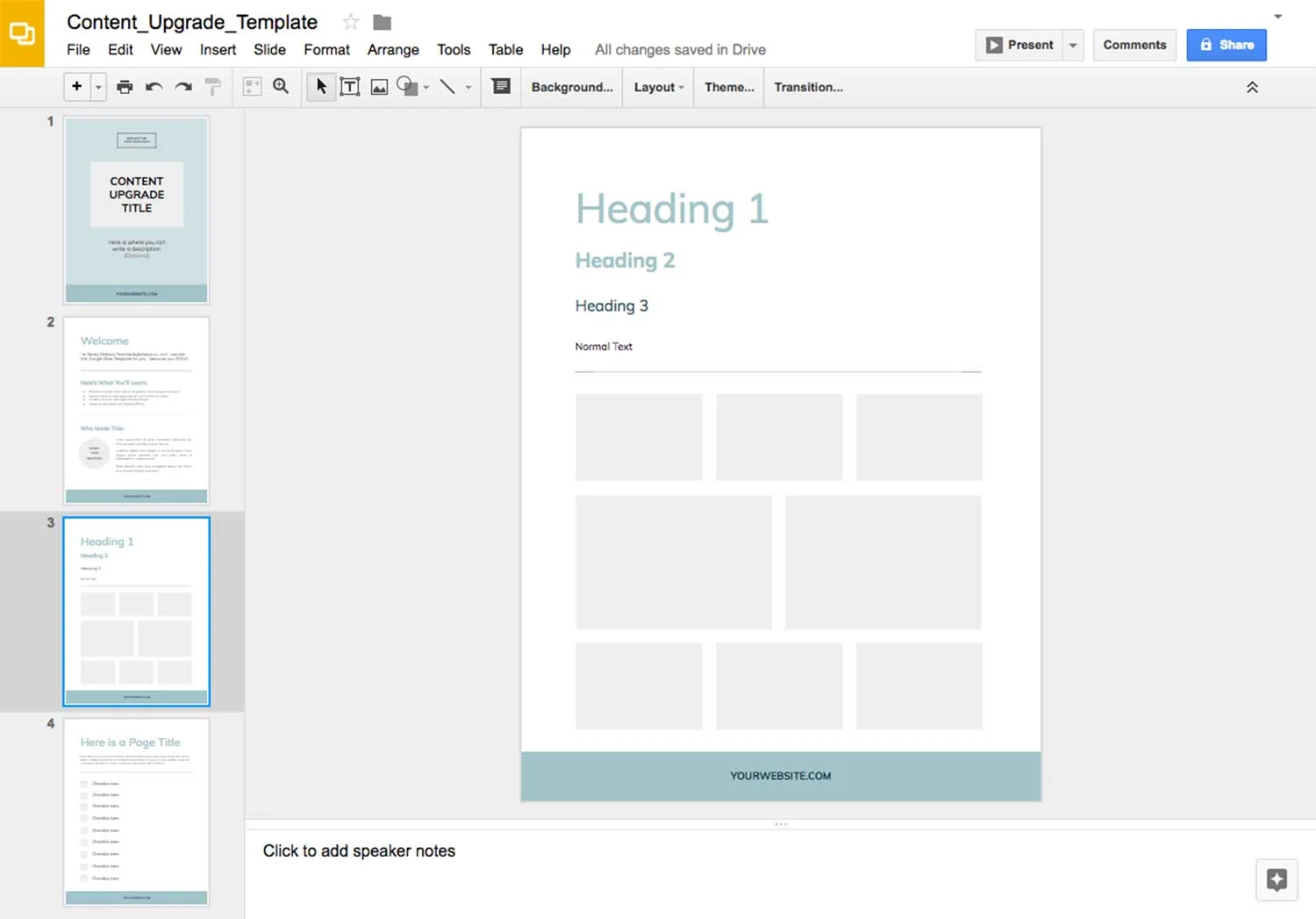
Task: Open the Theme... panel
Action: pos(729,87)
